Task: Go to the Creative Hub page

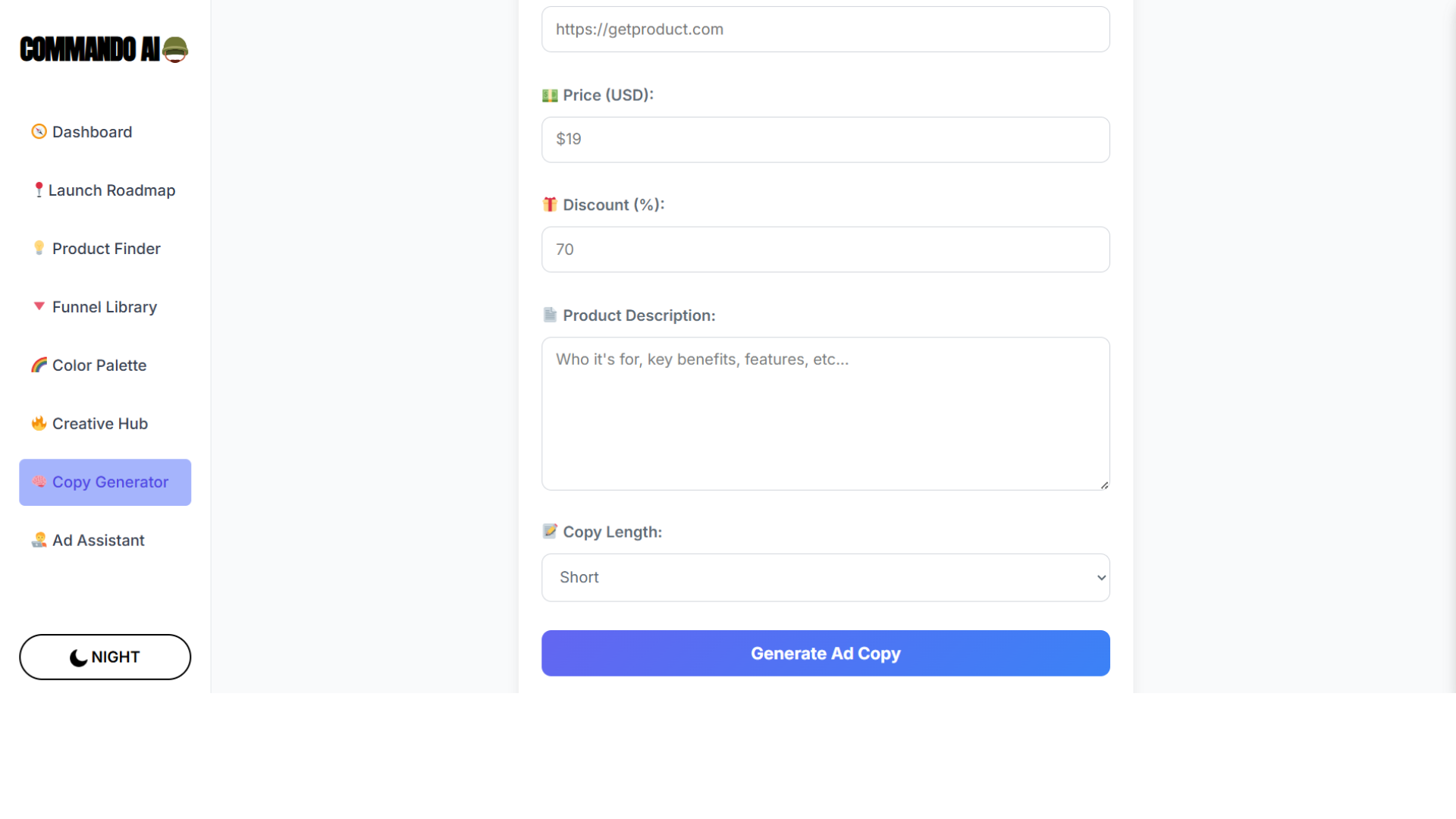Action: point(100,424)
